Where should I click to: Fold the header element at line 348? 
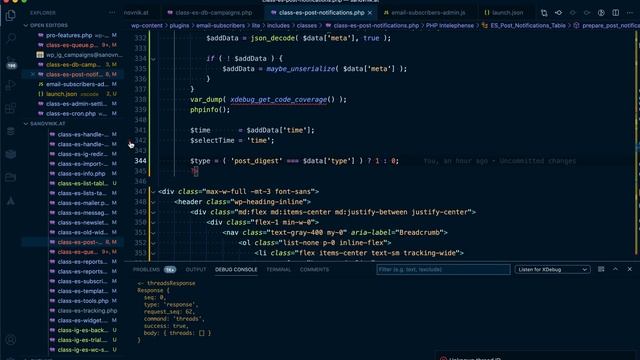(x=153, y=202)
